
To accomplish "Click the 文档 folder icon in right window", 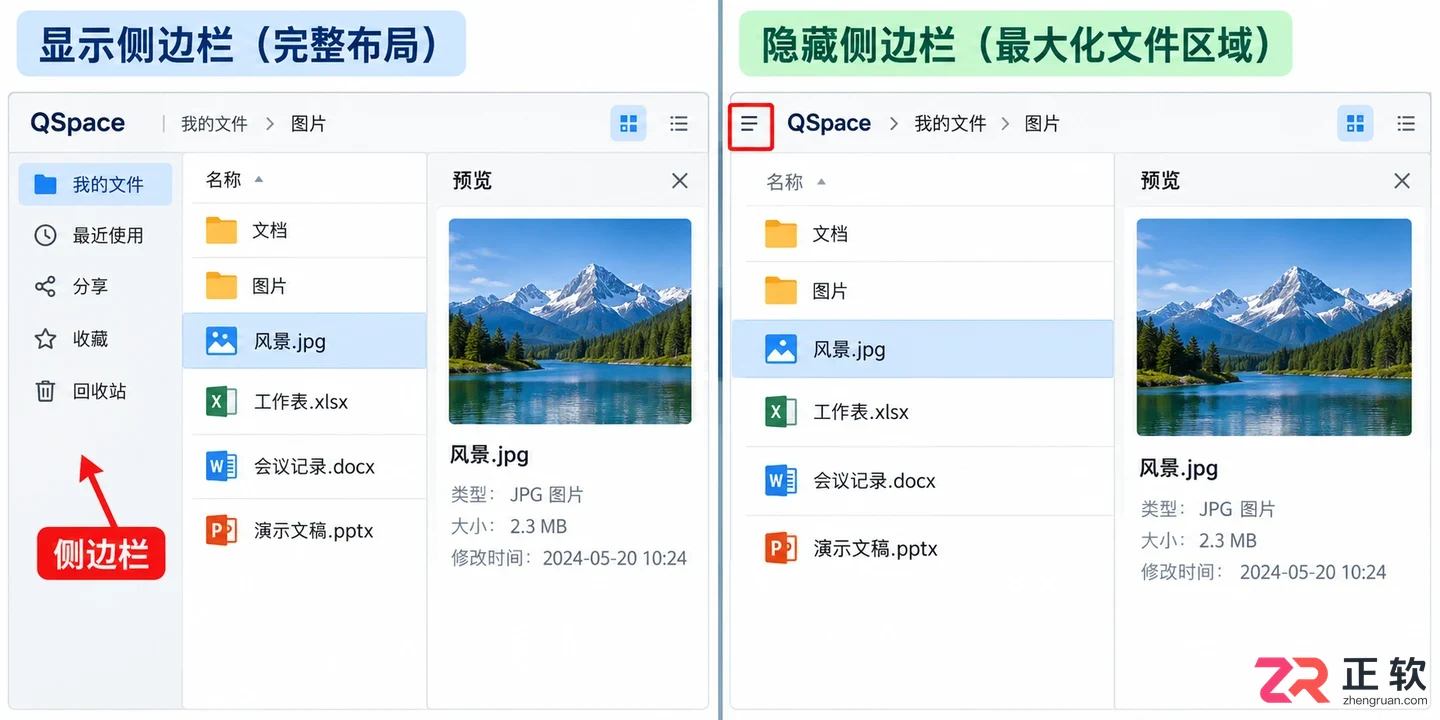I will click(781, 234).
